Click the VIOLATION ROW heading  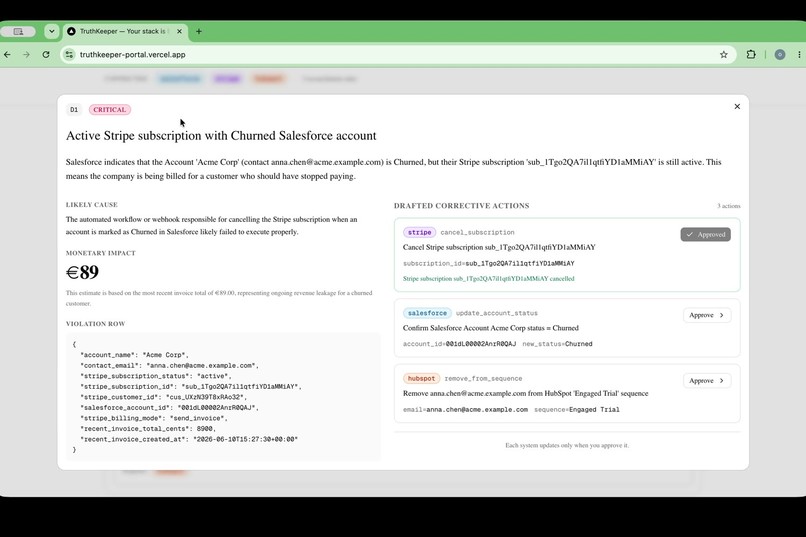pyautogui.click(x=96, y=324)
